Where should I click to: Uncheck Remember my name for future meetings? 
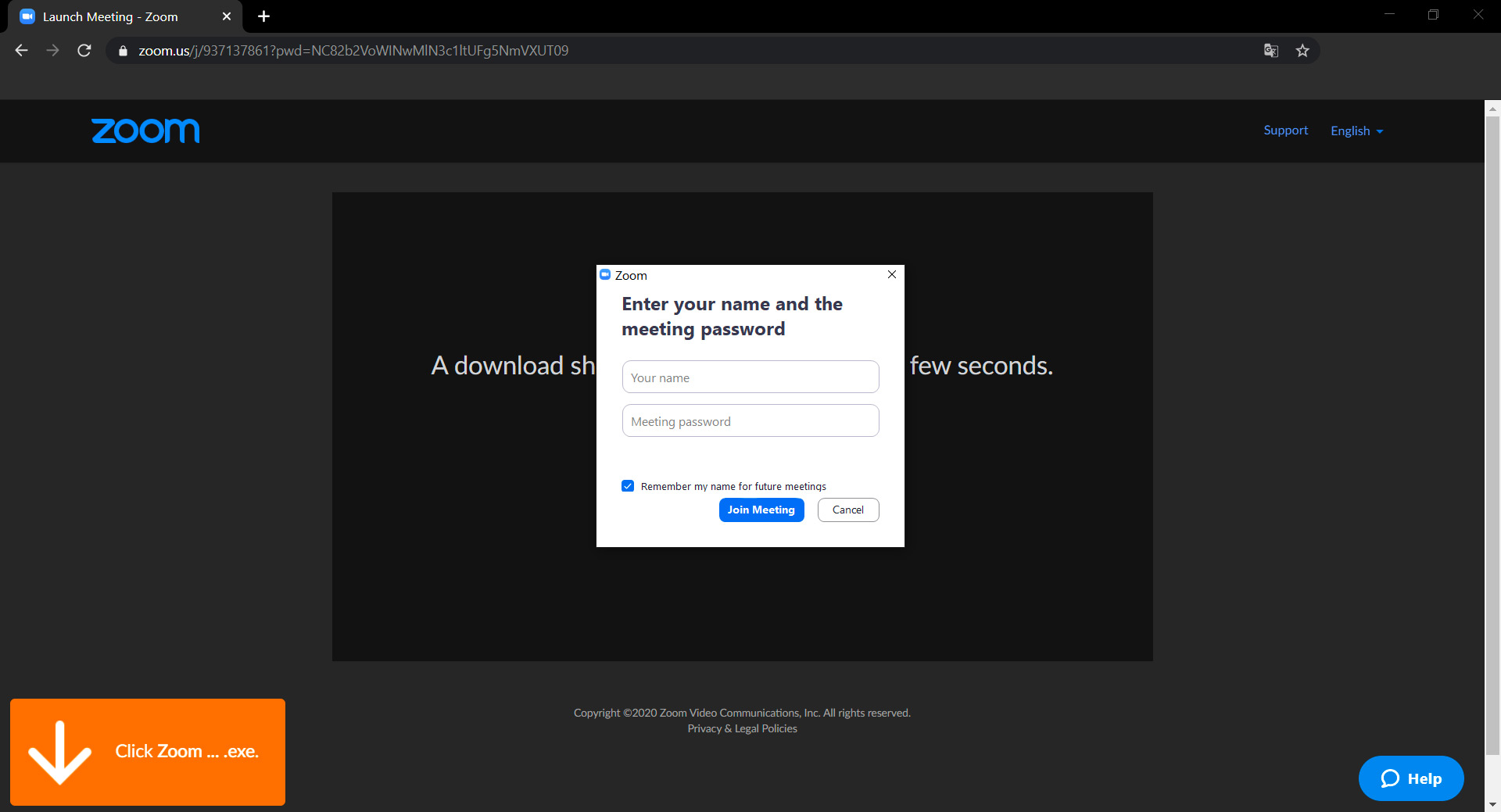628,486
